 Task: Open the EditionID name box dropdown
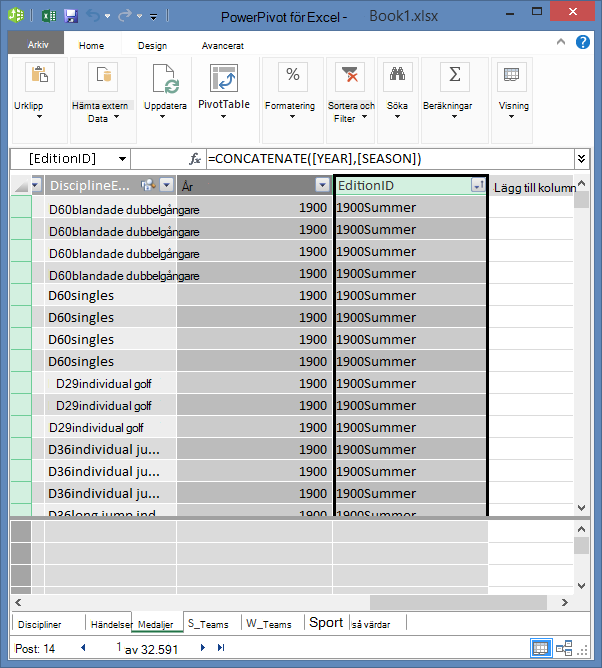pos(122,159)
